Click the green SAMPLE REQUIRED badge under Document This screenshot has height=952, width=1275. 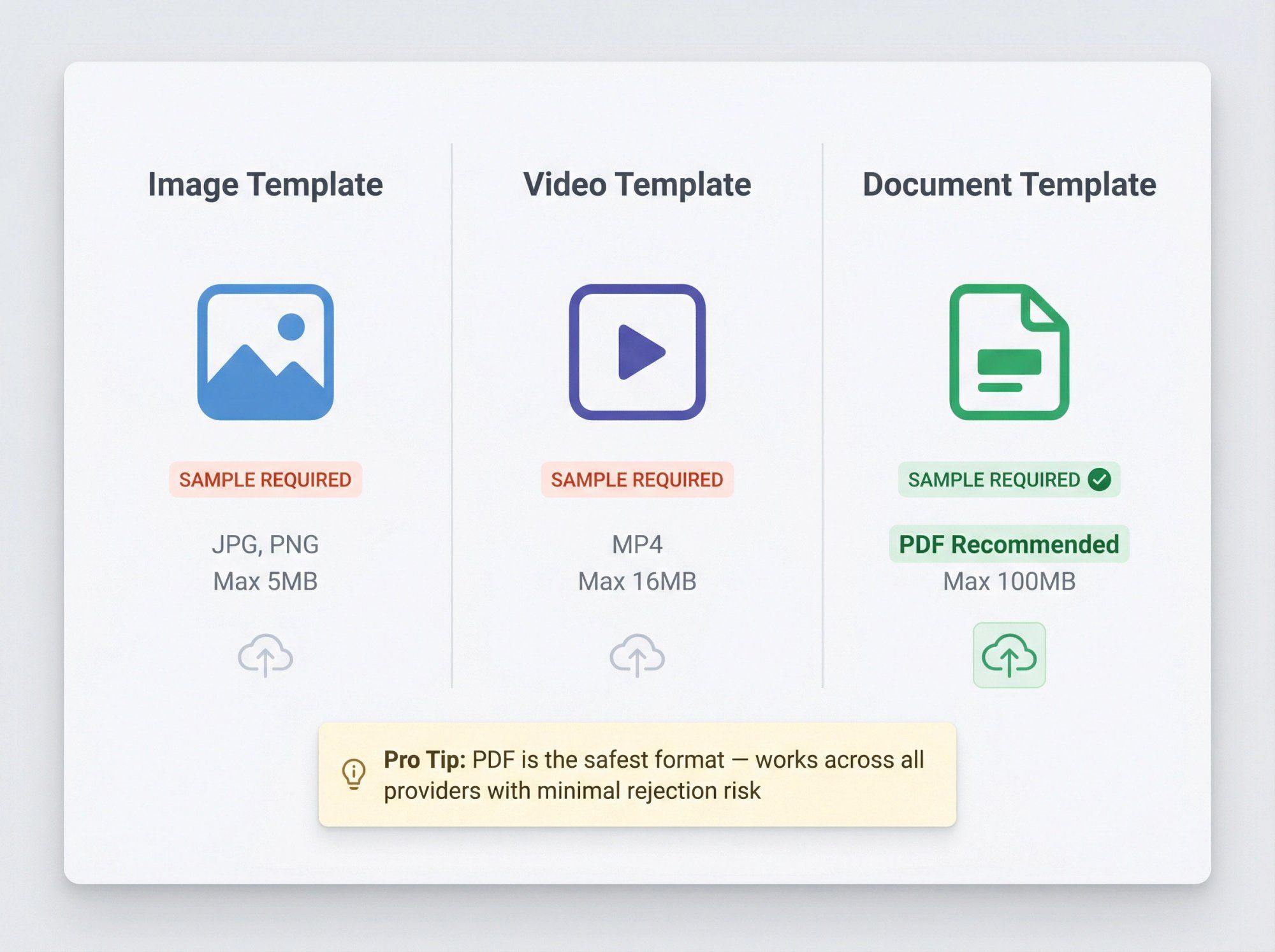1009,480
